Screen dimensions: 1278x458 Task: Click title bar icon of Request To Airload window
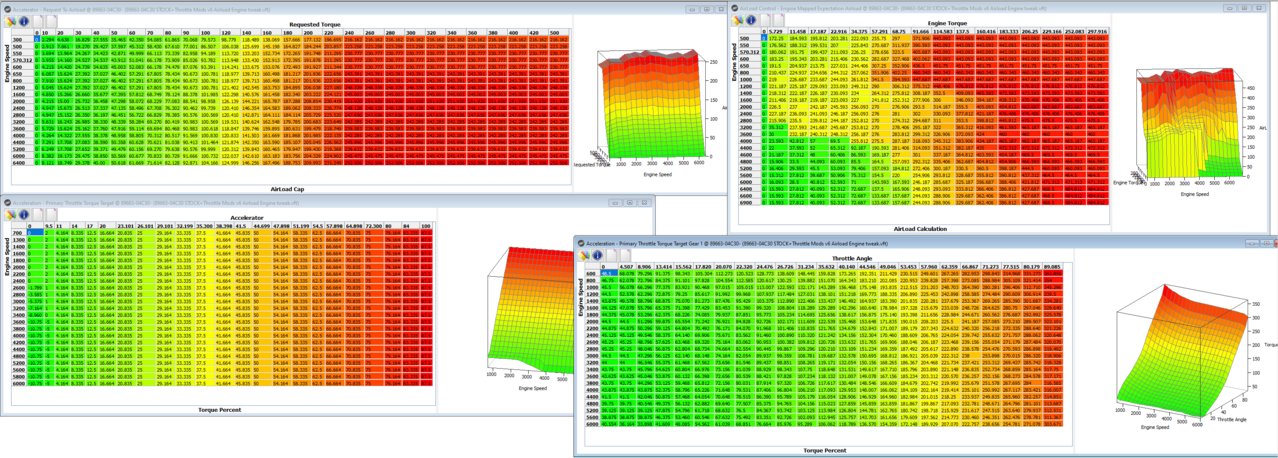coord(8,9)
